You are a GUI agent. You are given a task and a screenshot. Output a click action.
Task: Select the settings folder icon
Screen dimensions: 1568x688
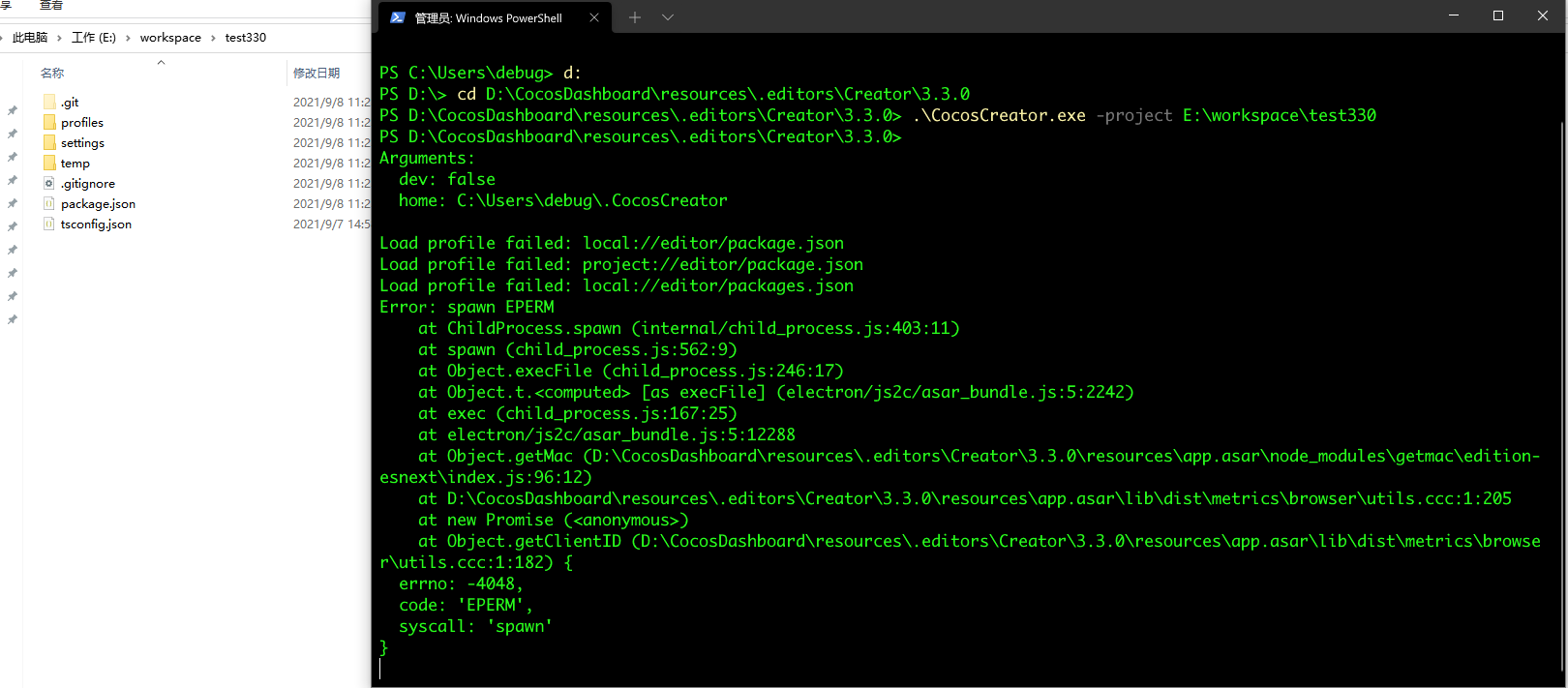click(49, 142)
